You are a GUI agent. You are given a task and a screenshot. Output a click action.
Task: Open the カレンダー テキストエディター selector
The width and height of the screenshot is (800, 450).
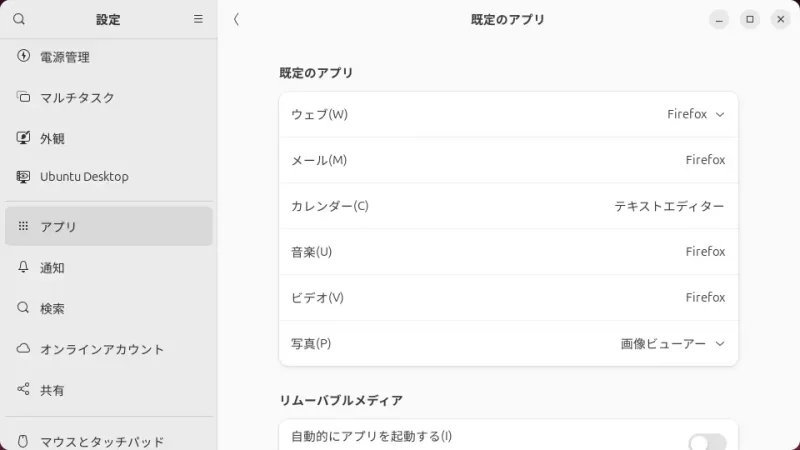669,206
